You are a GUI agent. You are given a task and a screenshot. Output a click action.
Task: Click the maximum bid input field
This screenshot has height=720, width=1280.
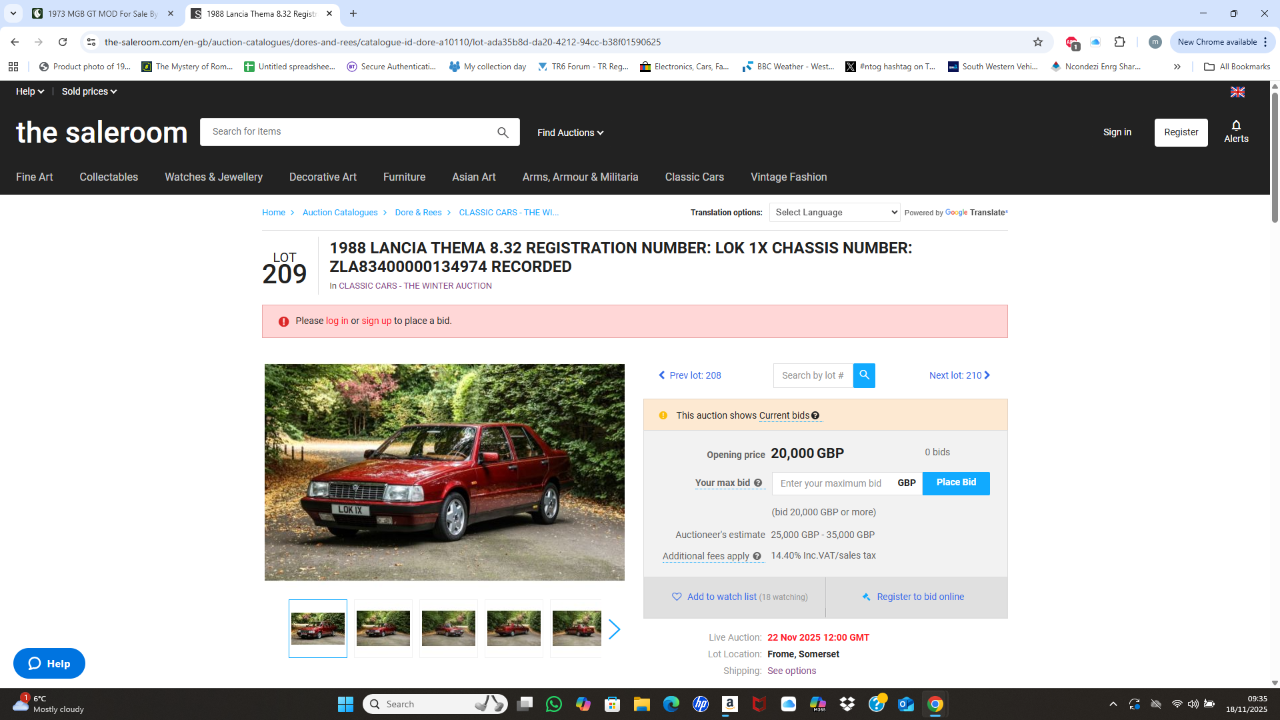[x=831, y=483]
